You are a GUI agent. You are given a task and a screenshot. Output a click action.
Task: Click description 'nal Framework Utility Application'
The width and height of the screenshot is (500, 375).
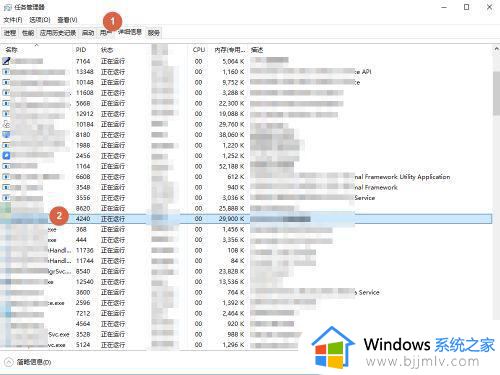coord(402,177)
